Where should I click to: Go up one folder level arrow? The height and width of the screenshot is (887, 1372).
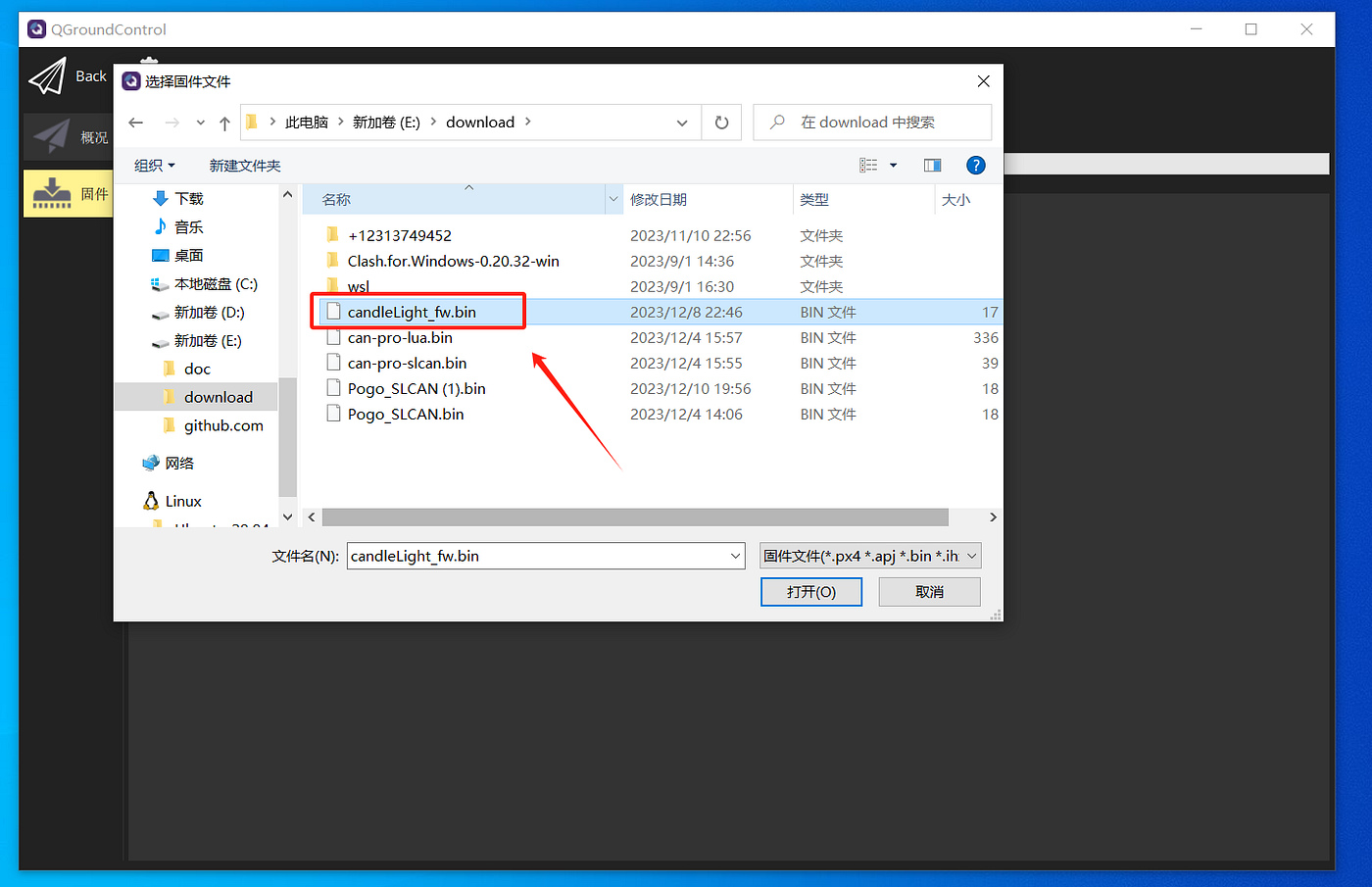(224, 123)
